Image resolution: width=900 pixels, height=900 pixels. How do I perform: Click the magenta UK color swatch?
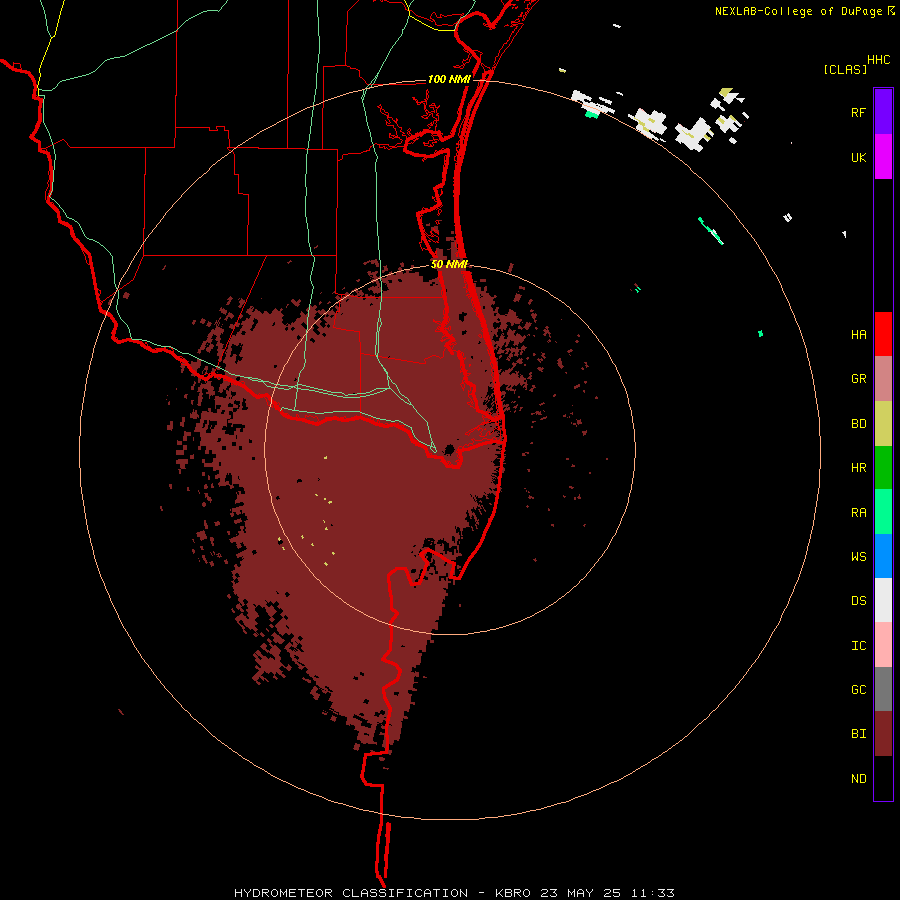(883, 156)
